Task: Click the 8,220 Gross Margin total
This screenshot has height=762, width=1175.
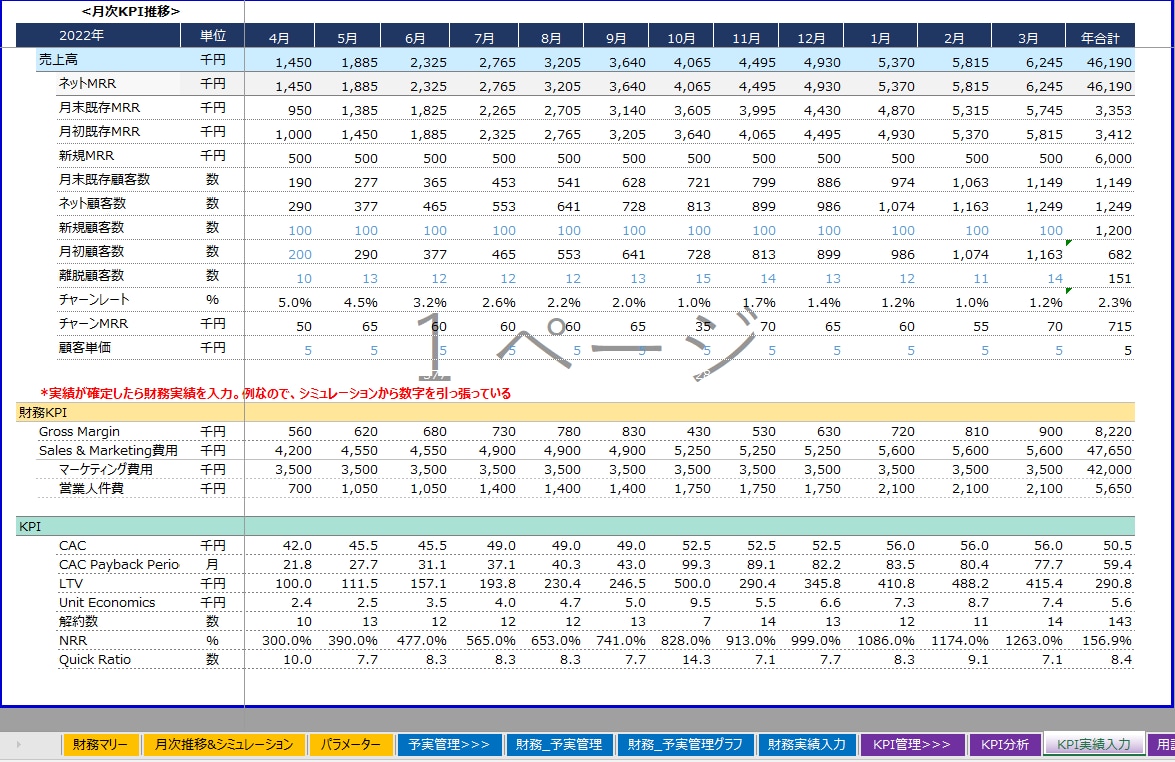Action: click(x=1113, y=432)
